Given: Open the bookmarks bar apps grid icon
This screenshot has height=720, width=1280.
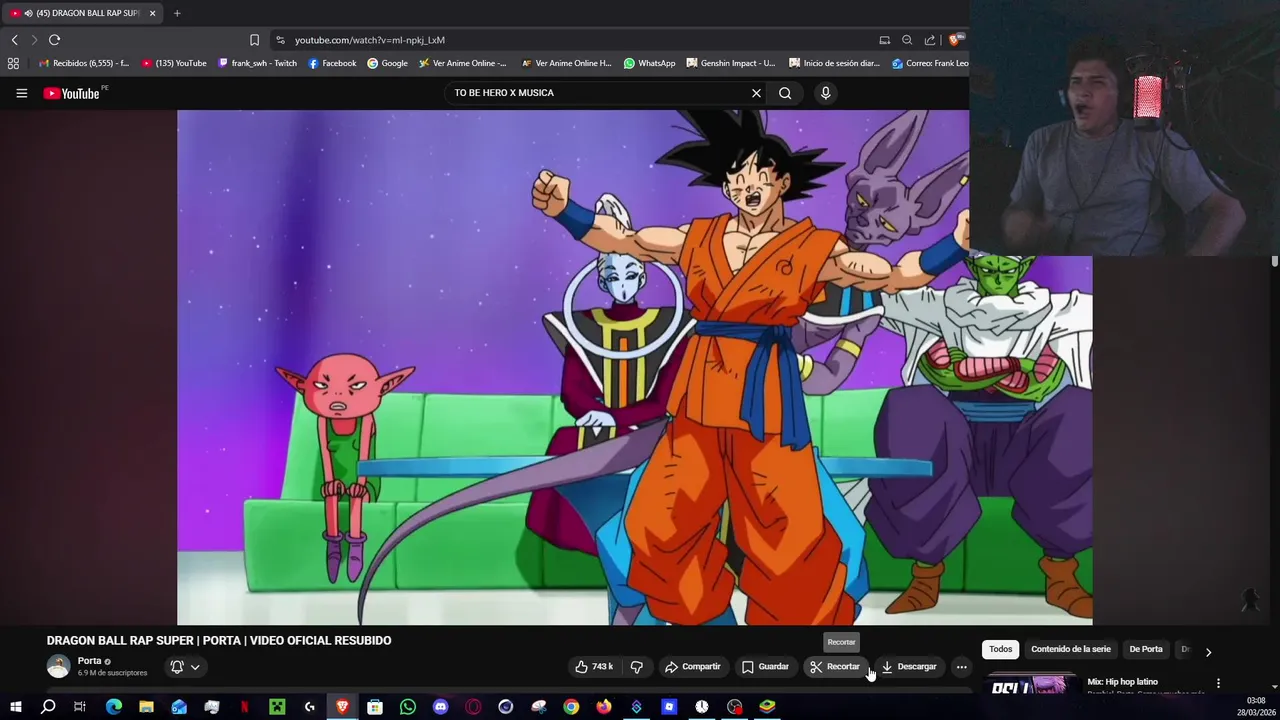Looking at the screenshot, I should pos(13,63).
